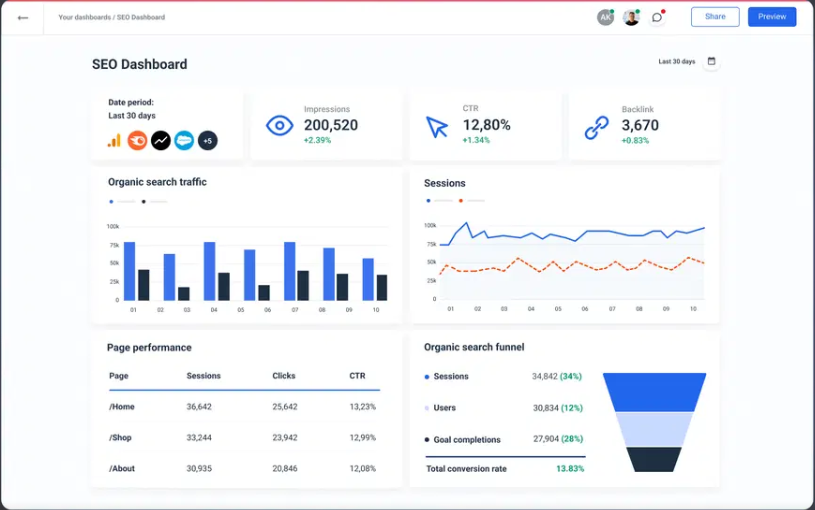Image resolution: width=815 pixels, height=510 pixels.
Task: Click the +2.39% impressions change
Action: pyautogui.click(x=317, y=140)
